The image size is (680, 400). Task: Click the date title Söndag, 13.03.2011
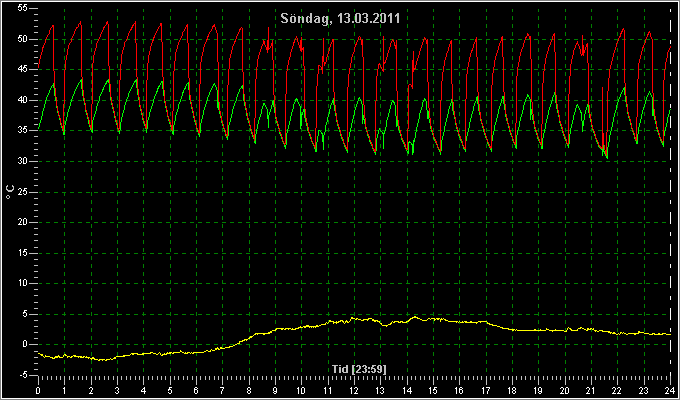pos(340,18)
